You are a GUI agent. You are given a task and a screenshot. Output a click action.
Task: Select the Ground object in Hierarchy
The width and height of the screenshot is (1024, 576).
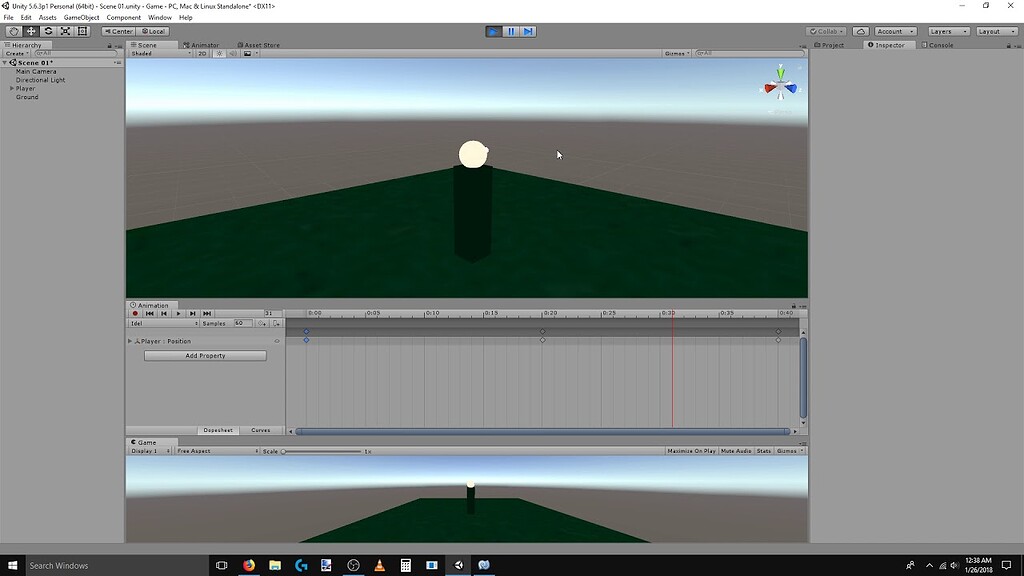(x=26, y=96)
